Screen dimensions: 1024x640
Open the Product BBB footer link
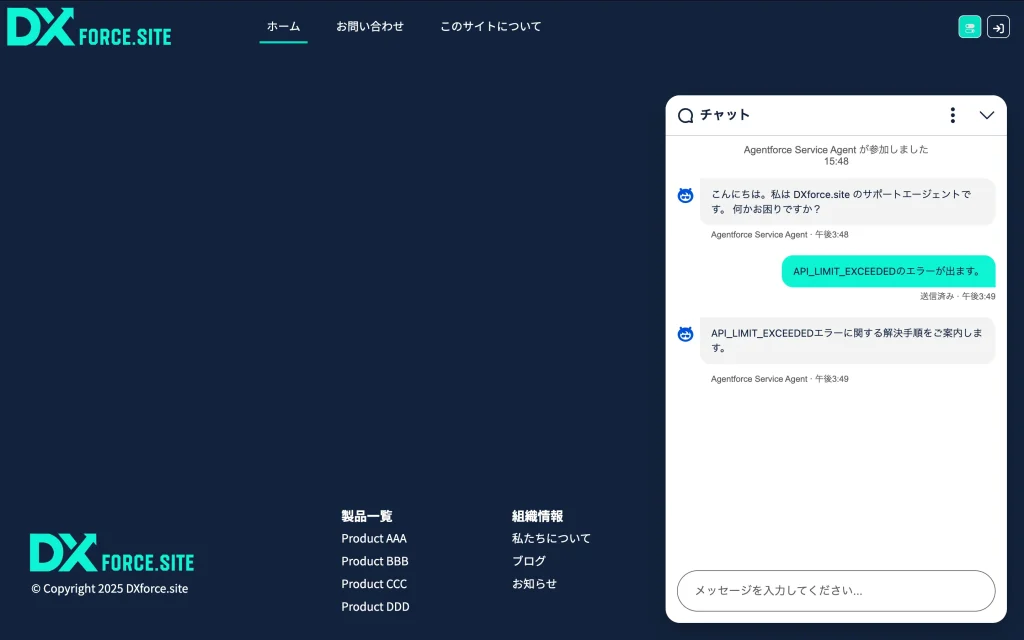tap(375, 562)
